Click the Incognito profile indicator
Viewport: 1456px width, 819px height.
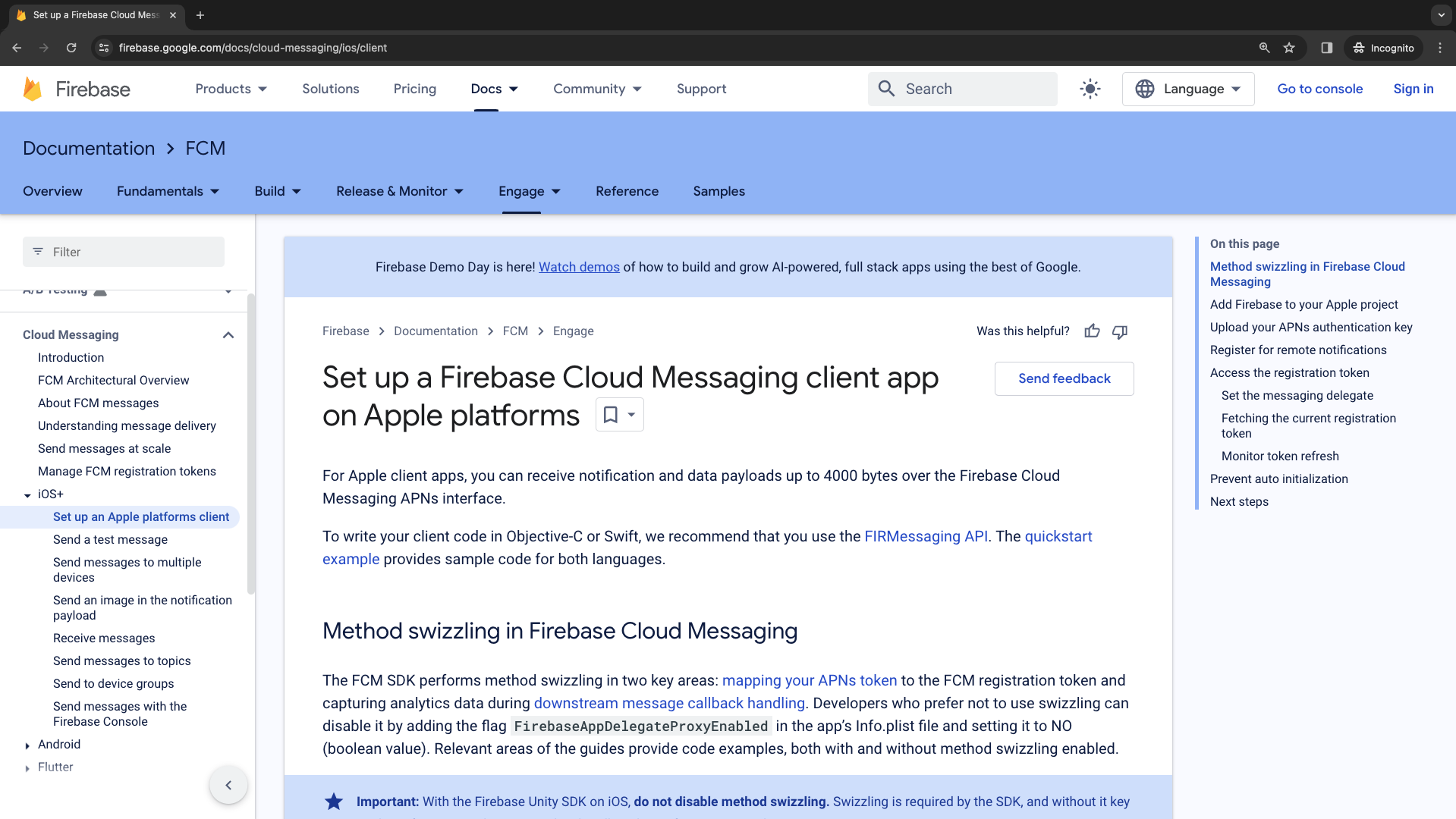click(1384, 48)
